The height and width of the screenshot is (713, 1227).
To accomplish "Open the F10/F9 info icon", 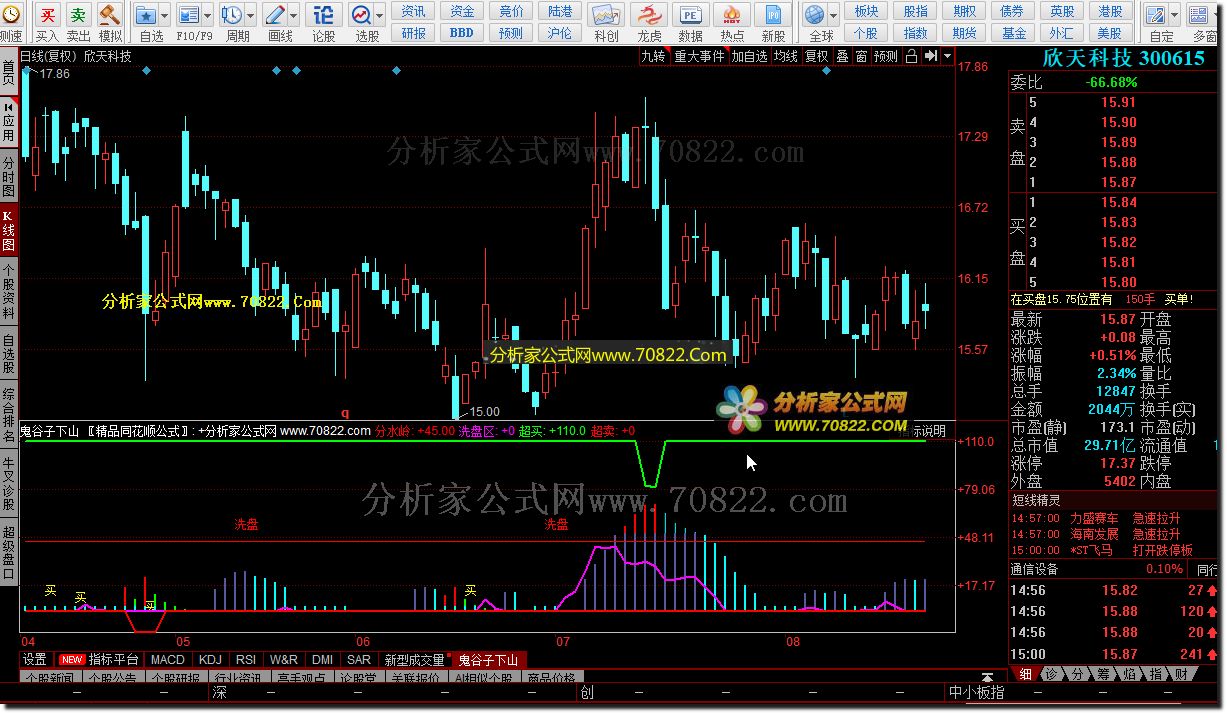I will 188,15.
